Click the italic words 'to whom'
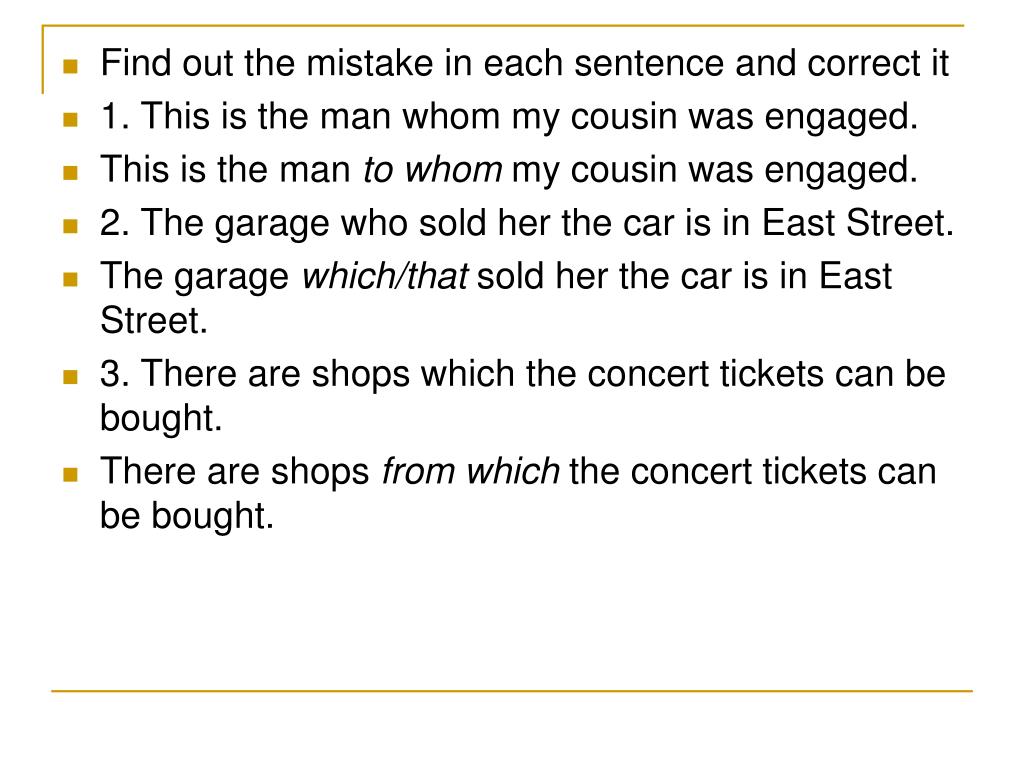 [x=433, y=170]
